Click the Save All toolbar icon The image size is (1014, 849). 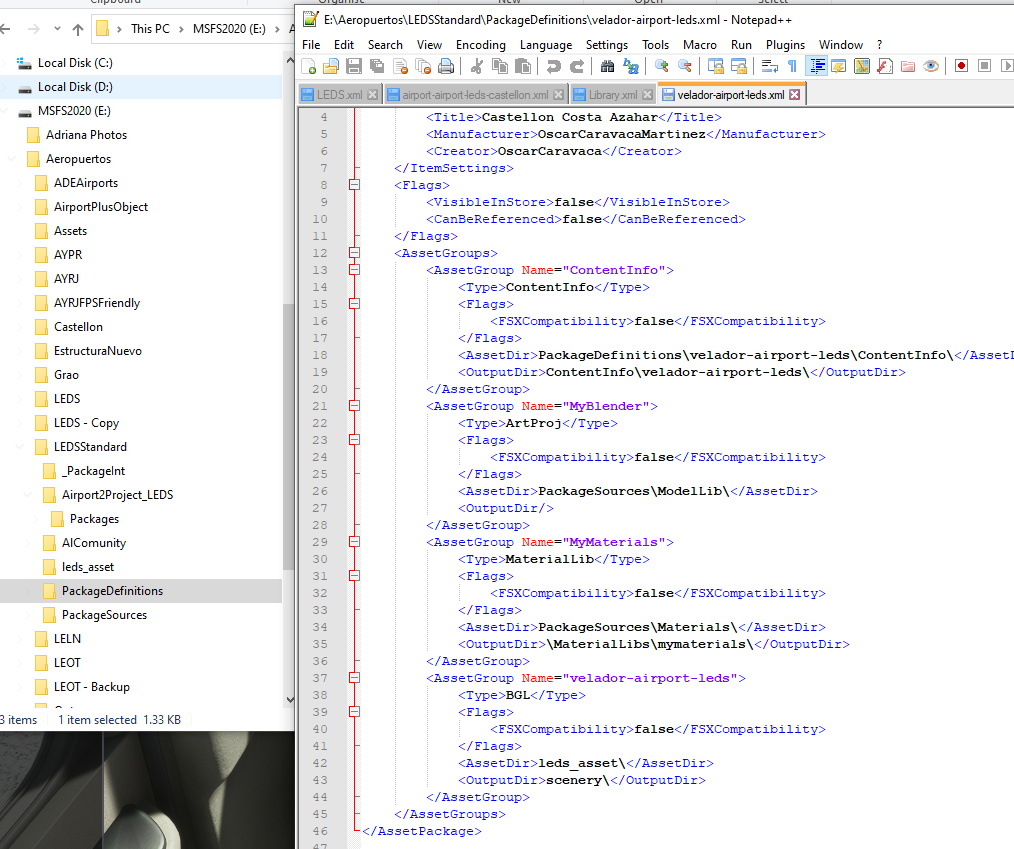pos(375,66)
